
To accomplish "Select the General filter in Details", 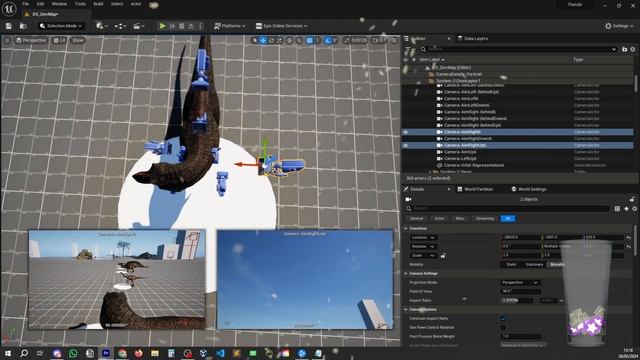I will click(x=416, y=219).
